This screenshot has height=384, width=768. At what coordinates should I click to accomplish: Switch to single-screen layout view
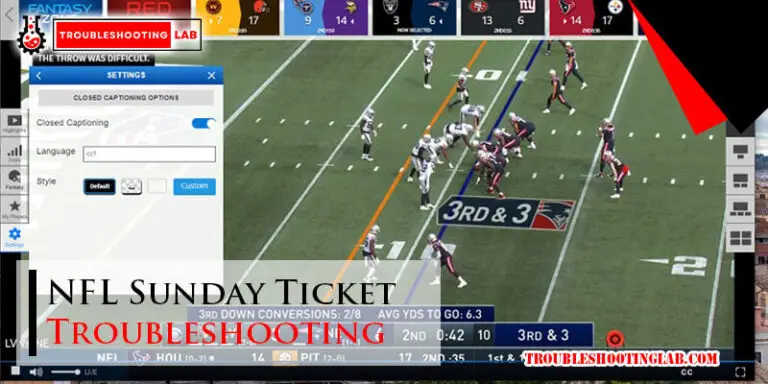(740, 151)
